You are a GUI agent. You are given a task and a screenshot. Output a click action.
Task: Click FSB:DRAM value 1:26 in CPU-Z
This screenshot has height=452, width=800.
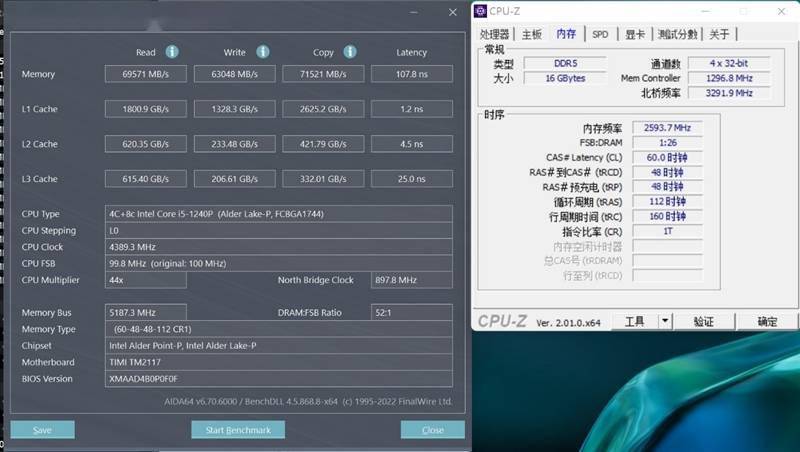[667, 142]
